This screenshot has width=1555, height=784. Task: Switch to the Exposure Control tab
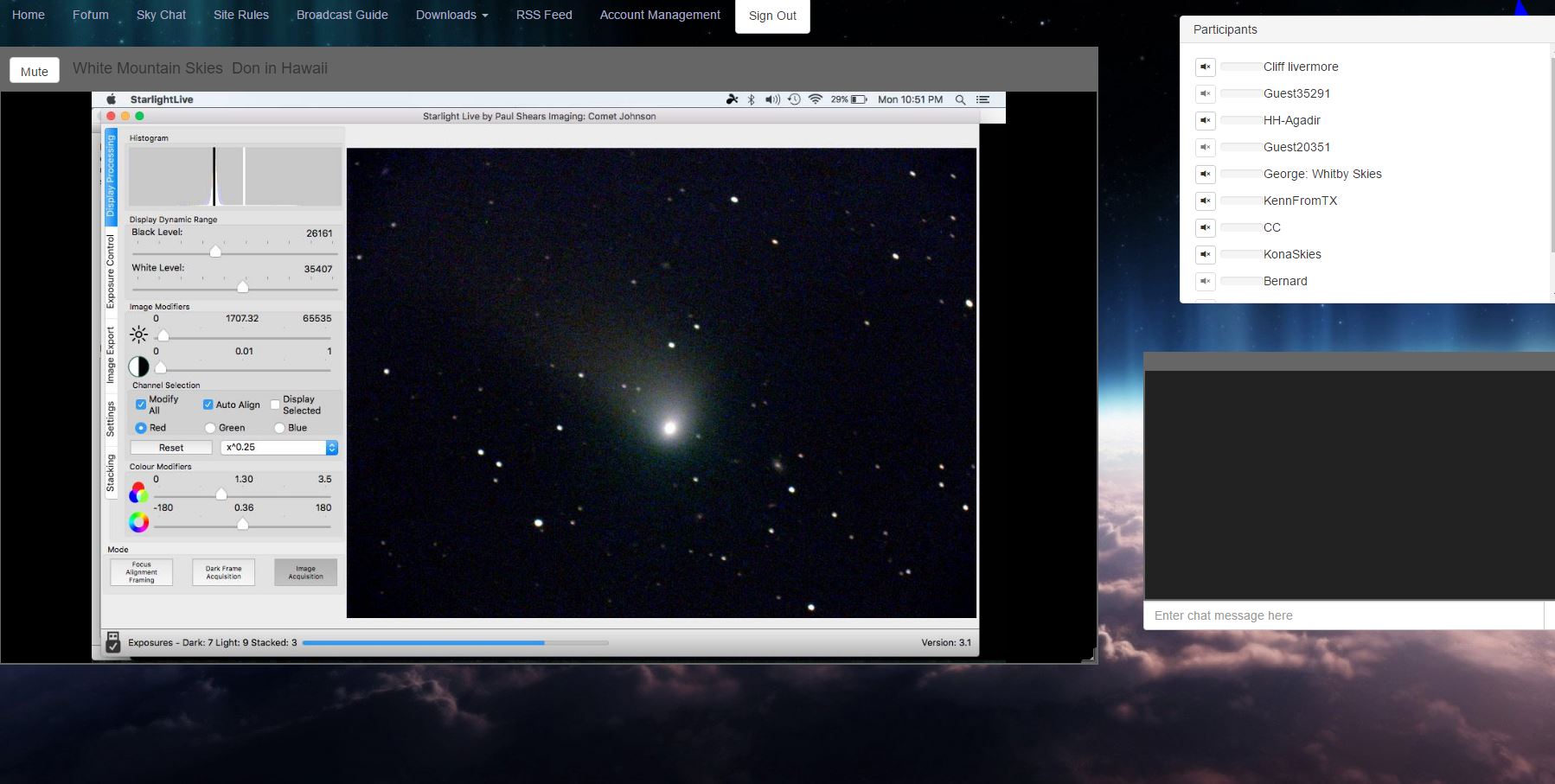click(111, 271)
